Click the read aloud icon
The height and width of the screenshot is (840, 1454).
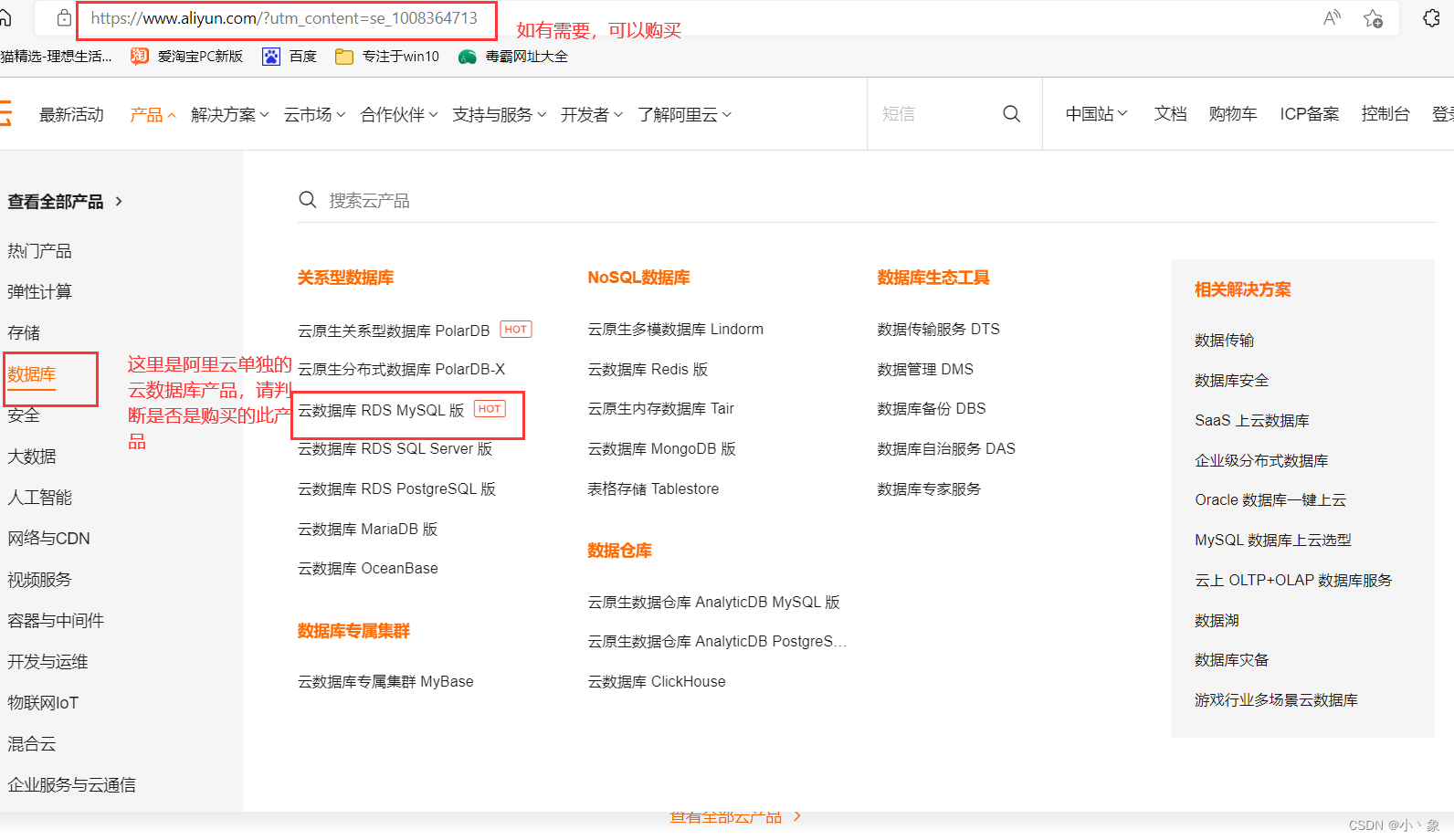[x=1332, y=18]
